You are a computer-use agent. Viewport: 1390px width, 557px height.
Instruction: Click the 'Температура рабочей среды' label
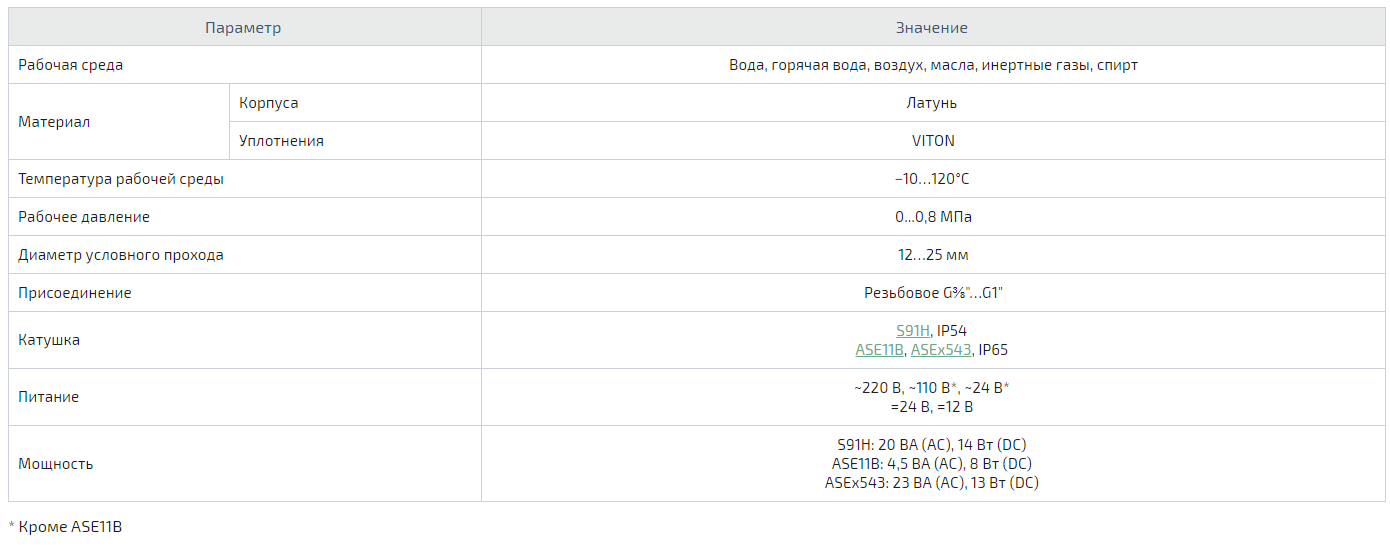click(x=121, y=179)
